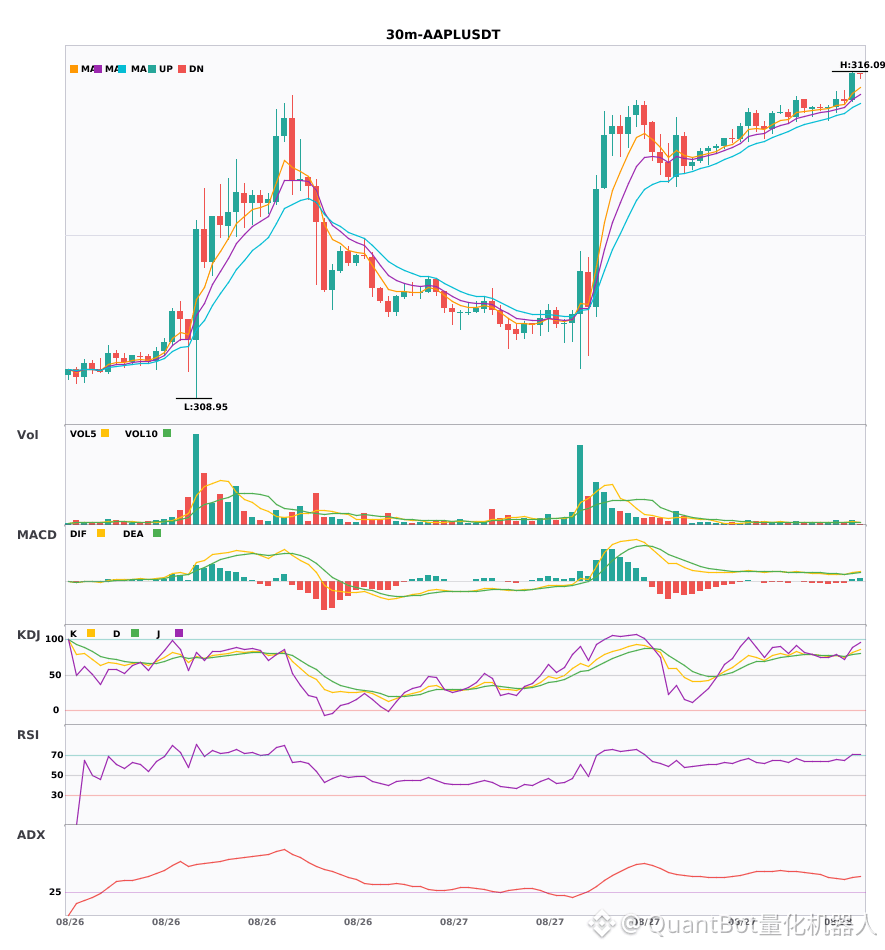Select the RSI panel label
885x950 pixels.
click(x=28, y=735)
